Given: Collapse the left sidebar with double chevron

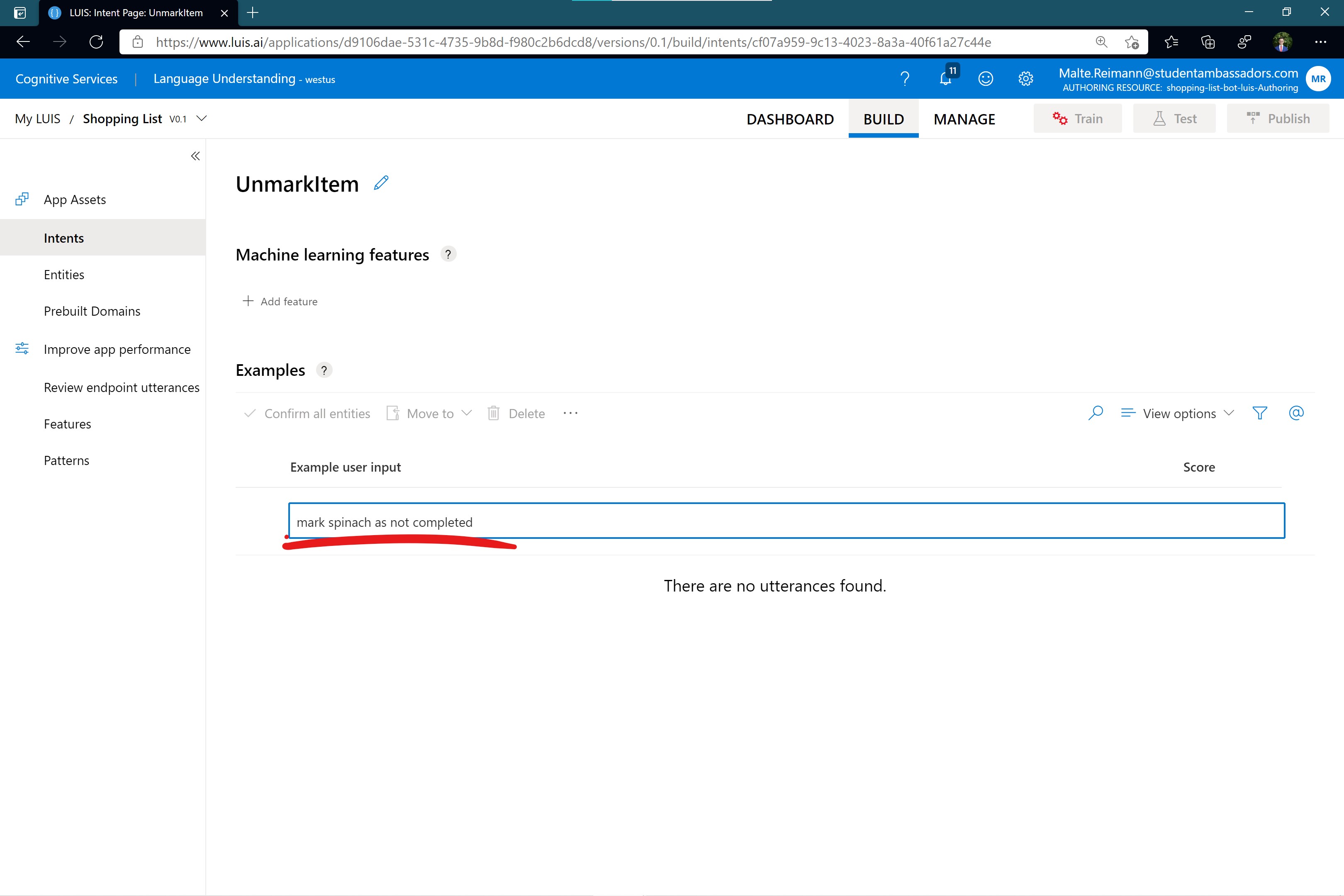Looking at the screenshot, I should coord(195,156).
